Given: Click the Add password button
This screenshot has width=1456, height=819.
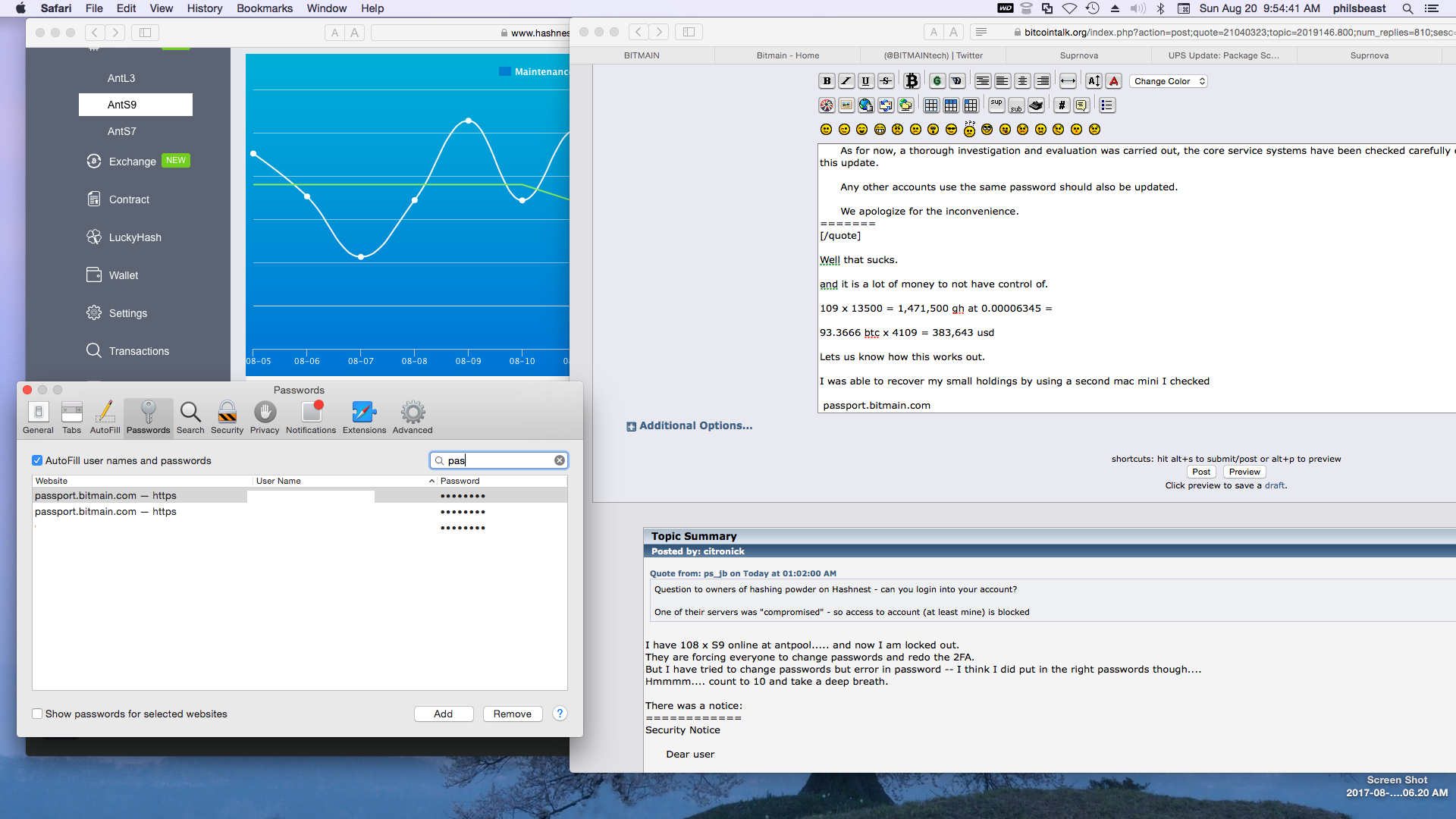Looking at the screenshot, I should (x=444, y=714).
